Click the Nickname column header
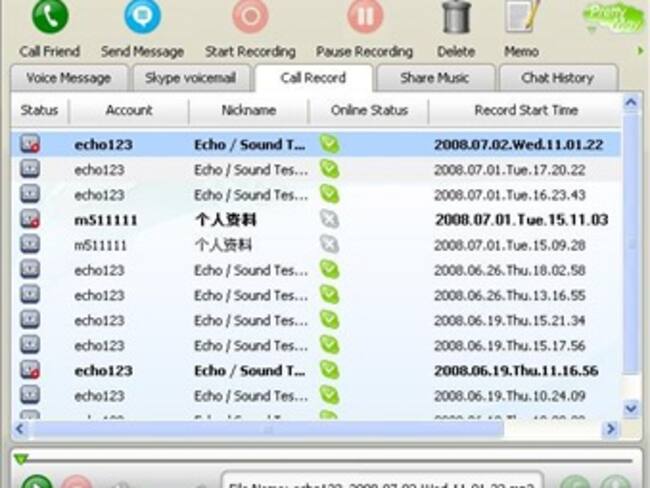Screen dimensions: 650x488 (248, 110)
